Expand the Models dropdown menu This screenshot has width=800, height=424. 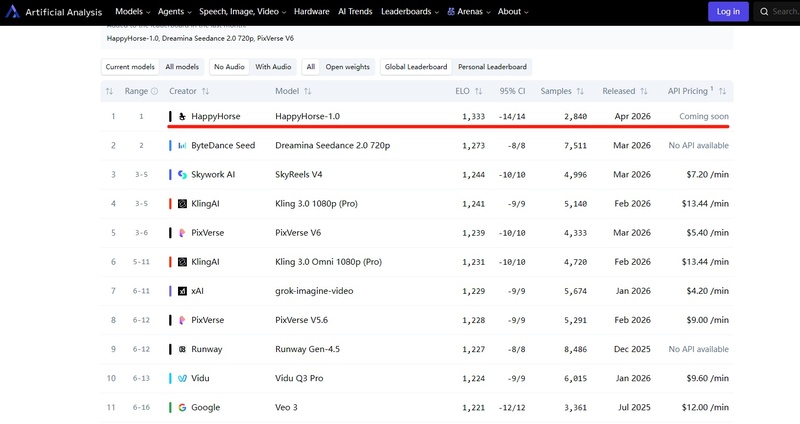[135, 12]
